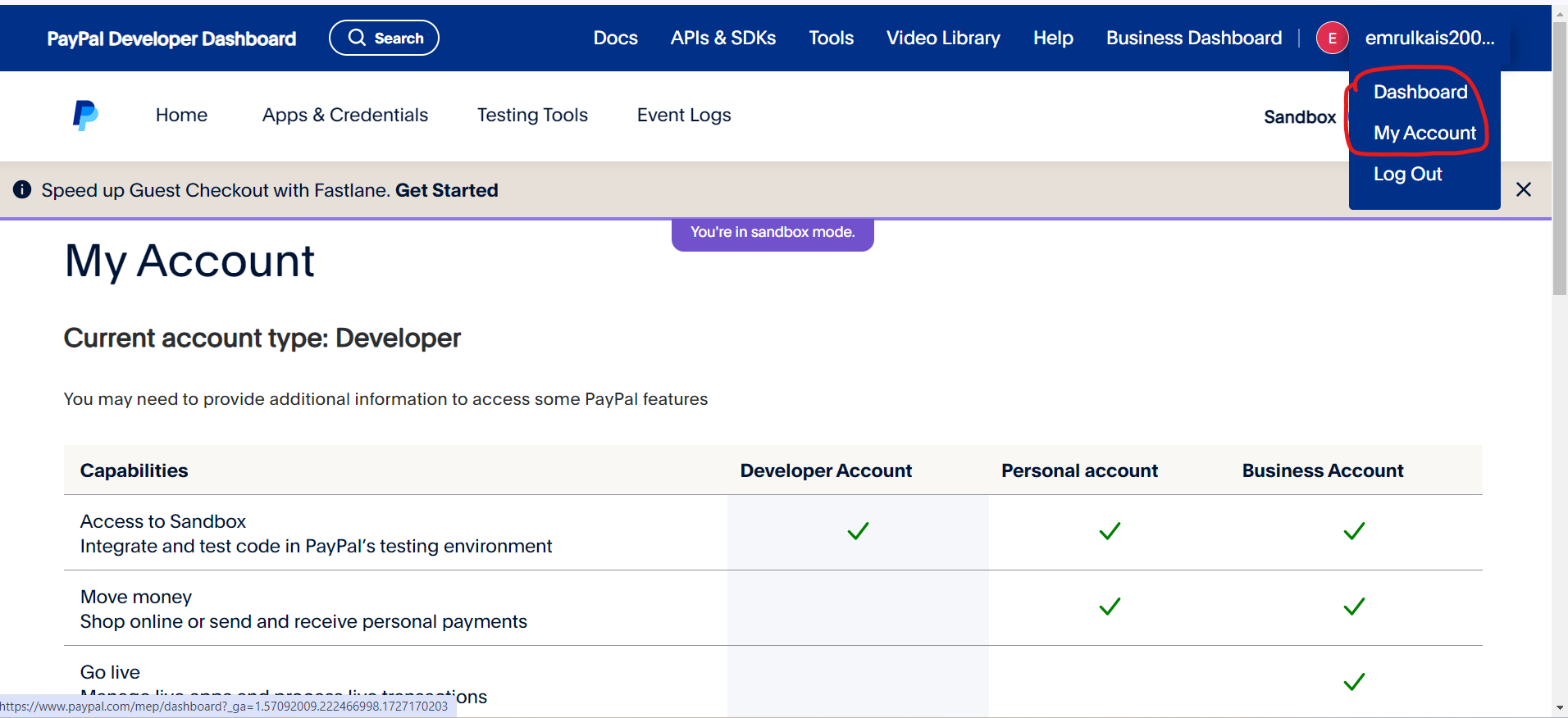Open the Search button
The height and width of the screenshot is (718, 1568).
pyautogui.click(x=384, y=38)
